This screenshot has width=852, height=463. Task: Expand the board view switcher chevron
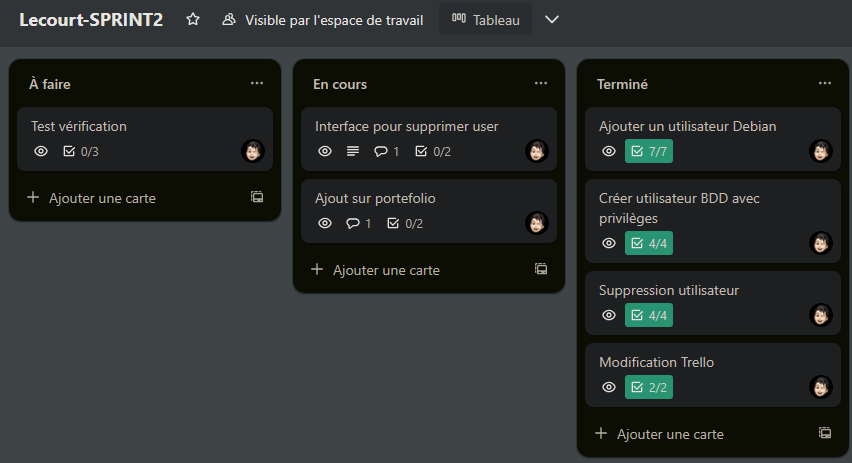pyautogui.click(x=552, y=20)
